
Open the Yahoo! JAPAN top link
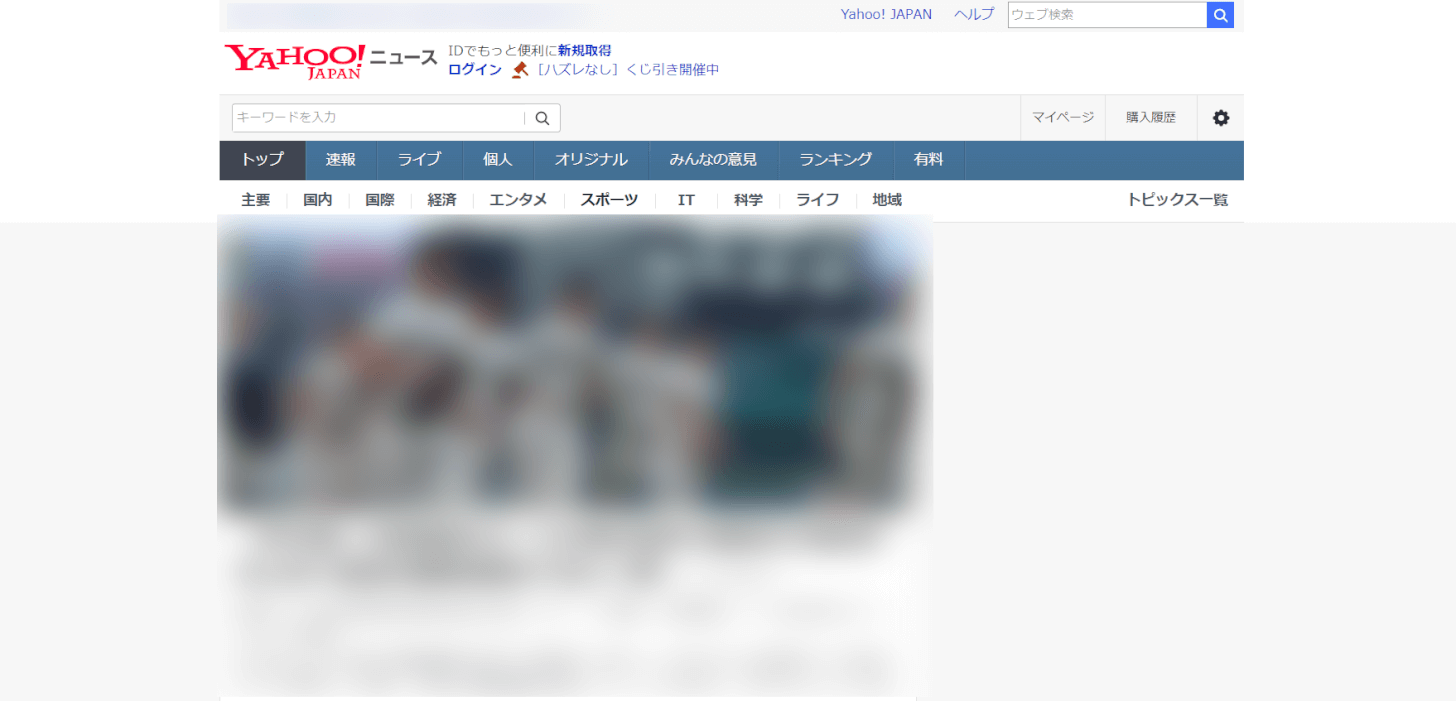tap(886, 14)
